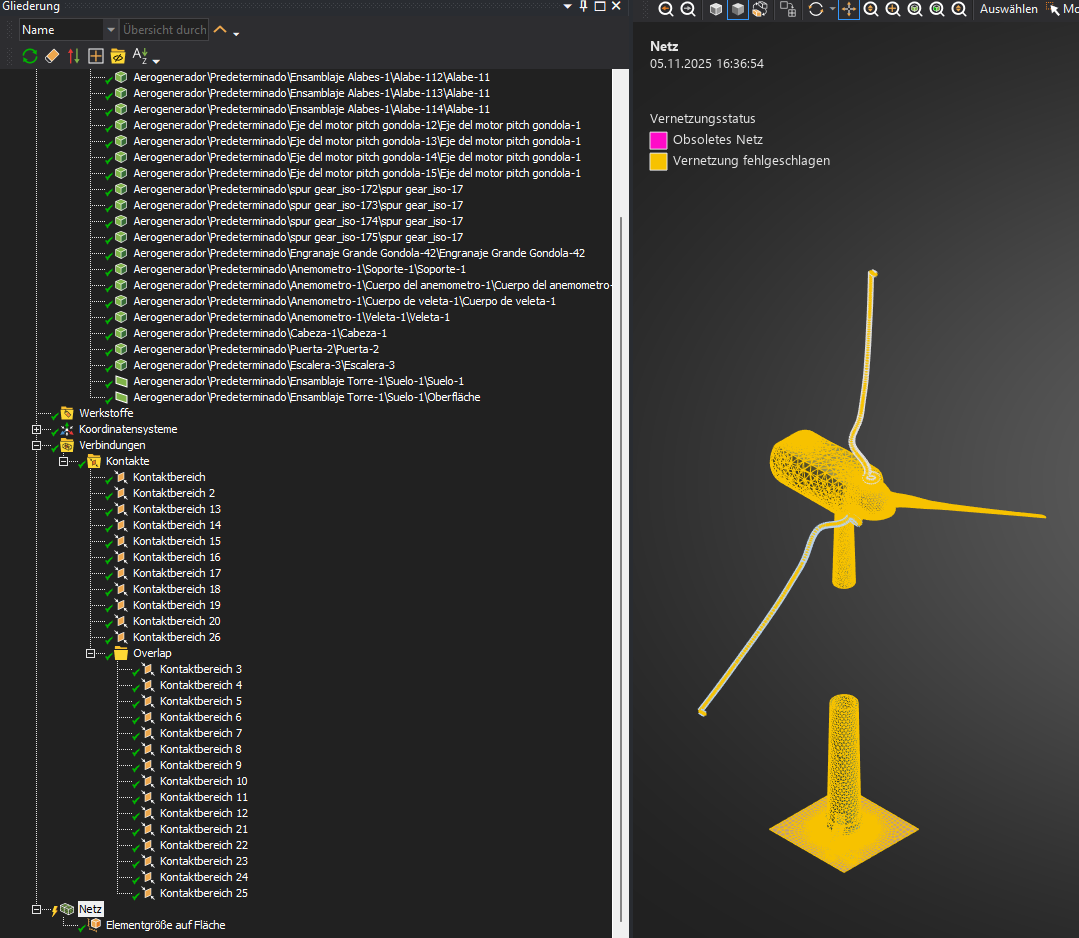
Task: Click the rotate view icon
Action: tap(817, 9)
